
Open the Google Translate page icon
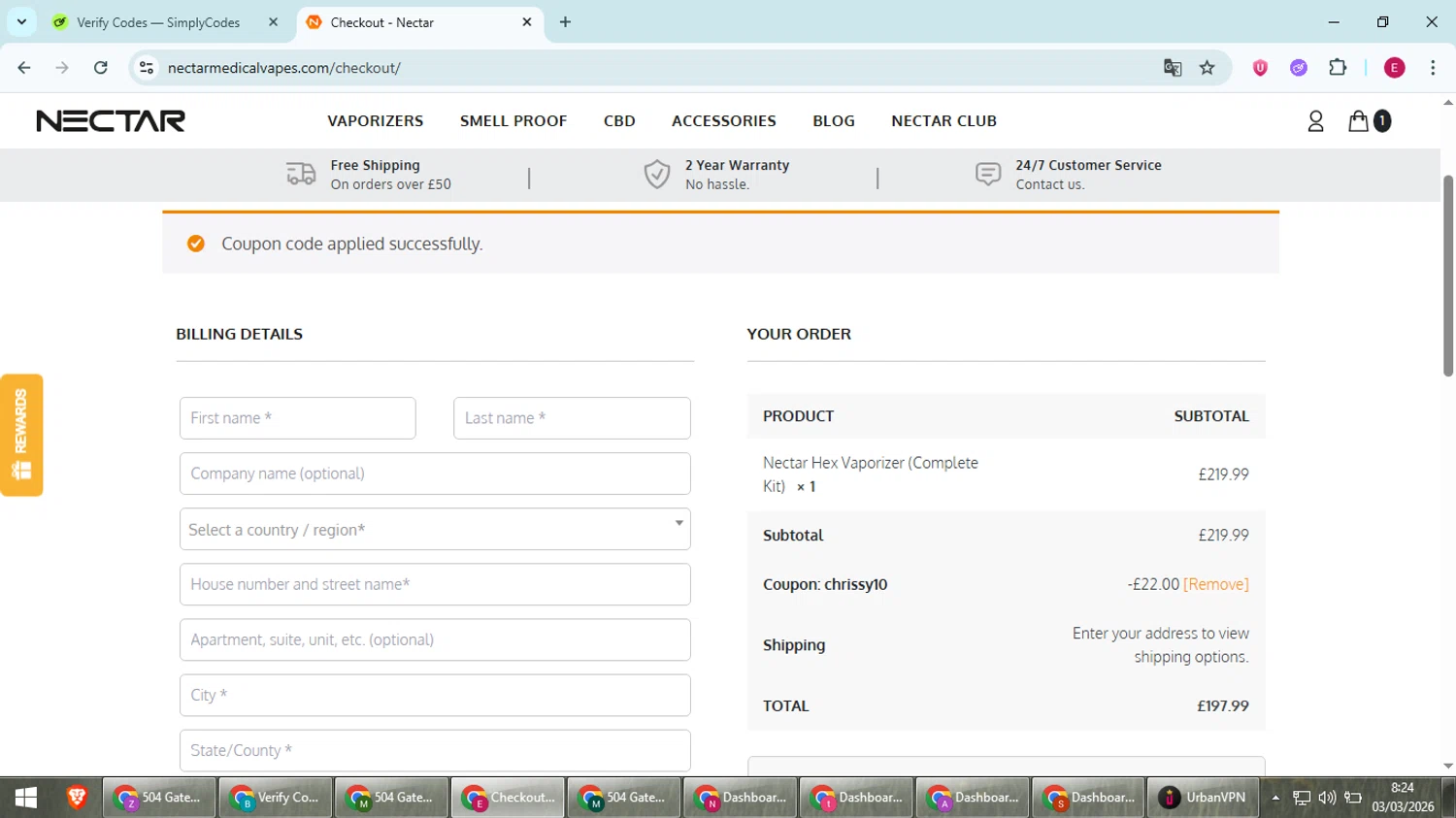[x=1173, y=68]
